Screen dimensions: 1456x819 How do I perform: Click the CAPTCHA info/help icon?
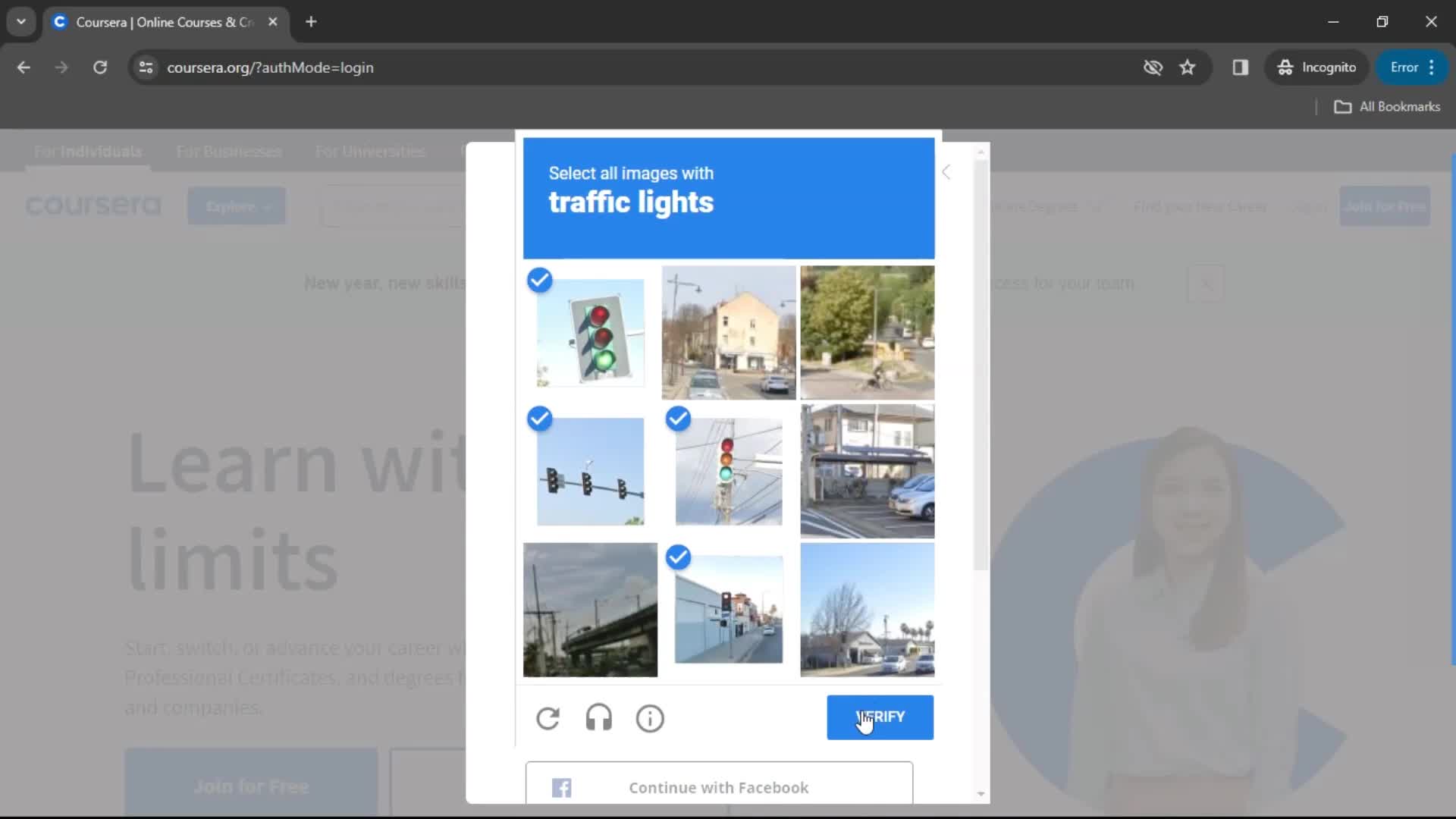tap(650, 718)
